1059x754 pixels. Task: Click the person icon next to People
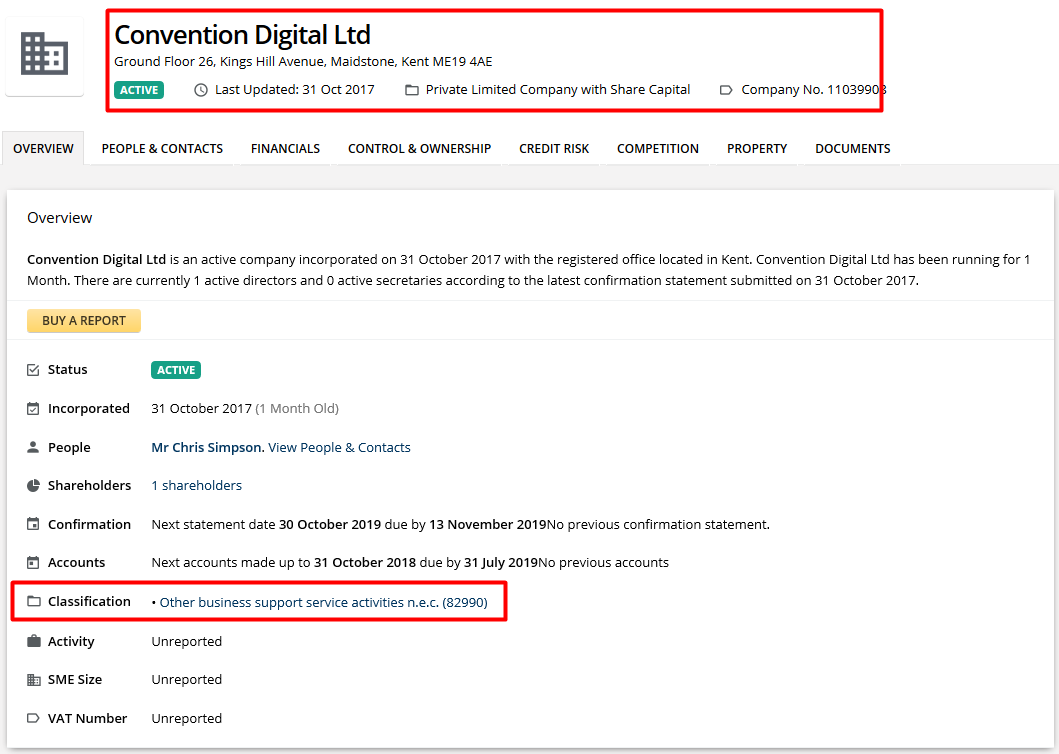[x=33, y=447]
